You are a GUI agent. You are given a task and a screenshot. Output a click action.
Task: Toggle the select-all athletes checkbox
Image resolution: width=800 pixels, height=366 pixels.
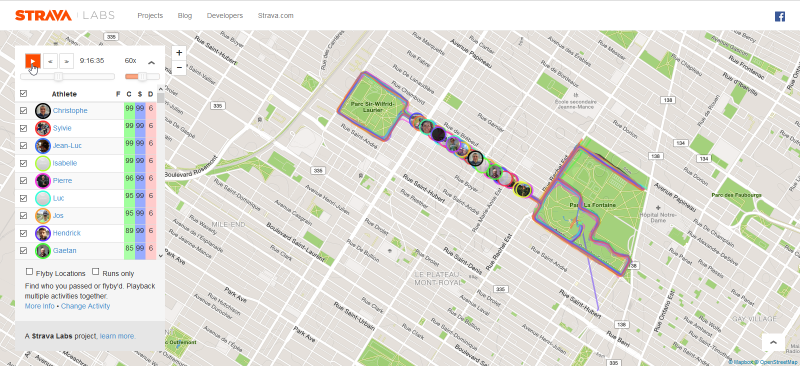(x=23, y=93)
